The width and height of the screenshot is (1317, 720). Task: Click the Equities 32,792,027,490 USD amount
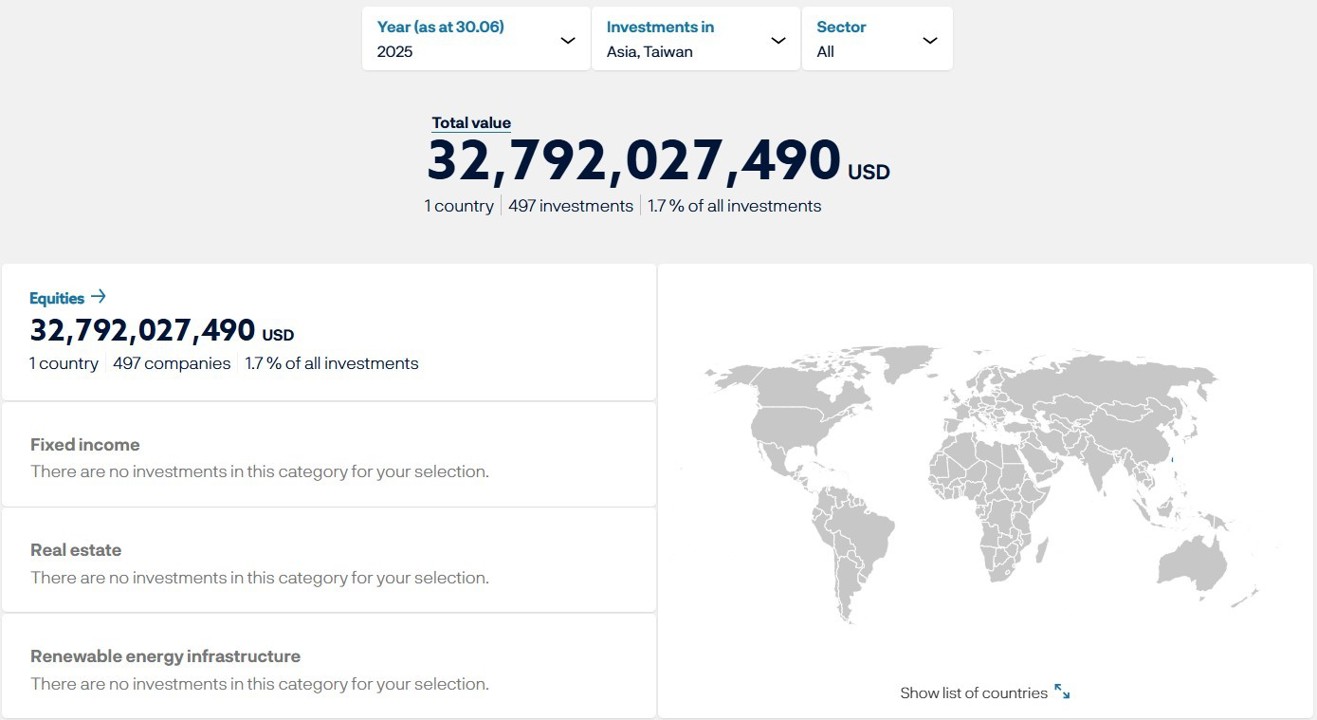[x=162, y=331]
